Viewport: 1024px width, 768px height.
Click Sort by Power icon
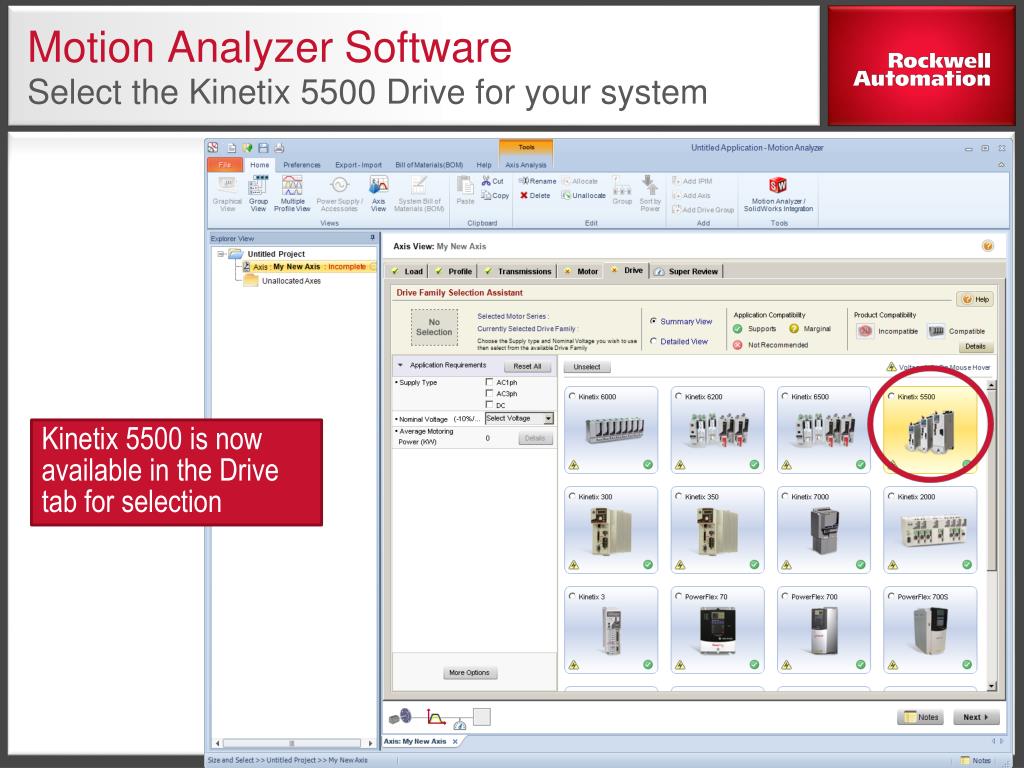pyautogui.click(x=650, y=193)
